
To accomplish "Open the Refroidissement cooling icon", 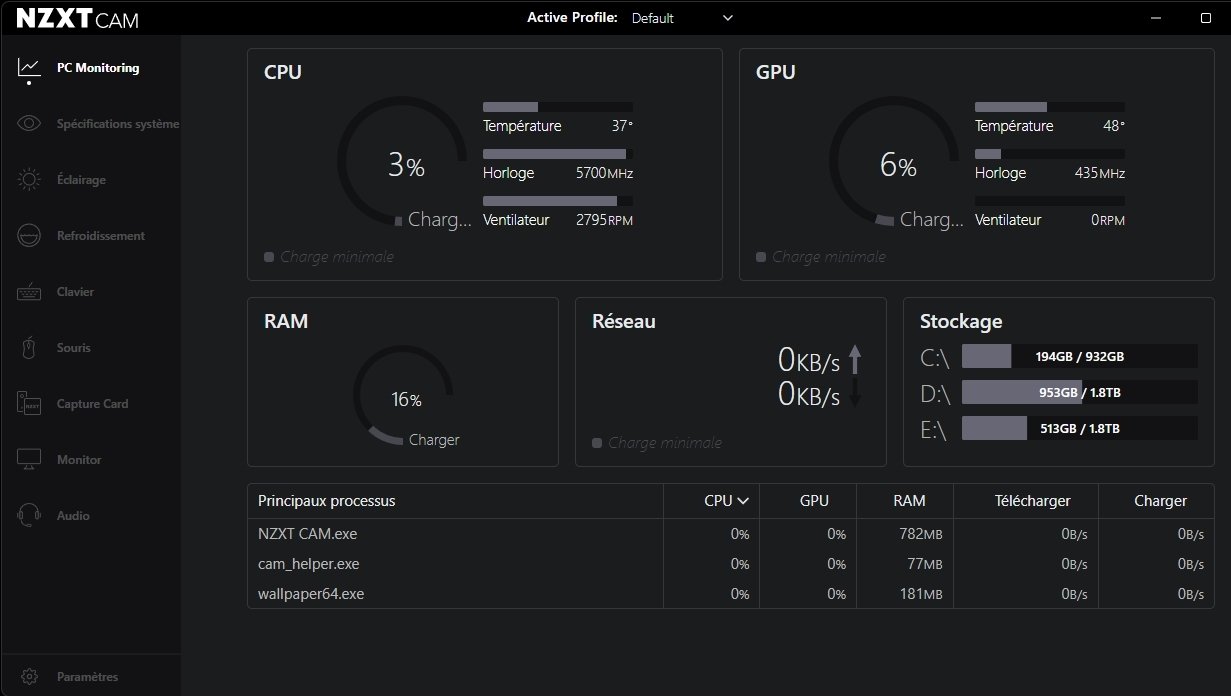I will coord(29,236).
